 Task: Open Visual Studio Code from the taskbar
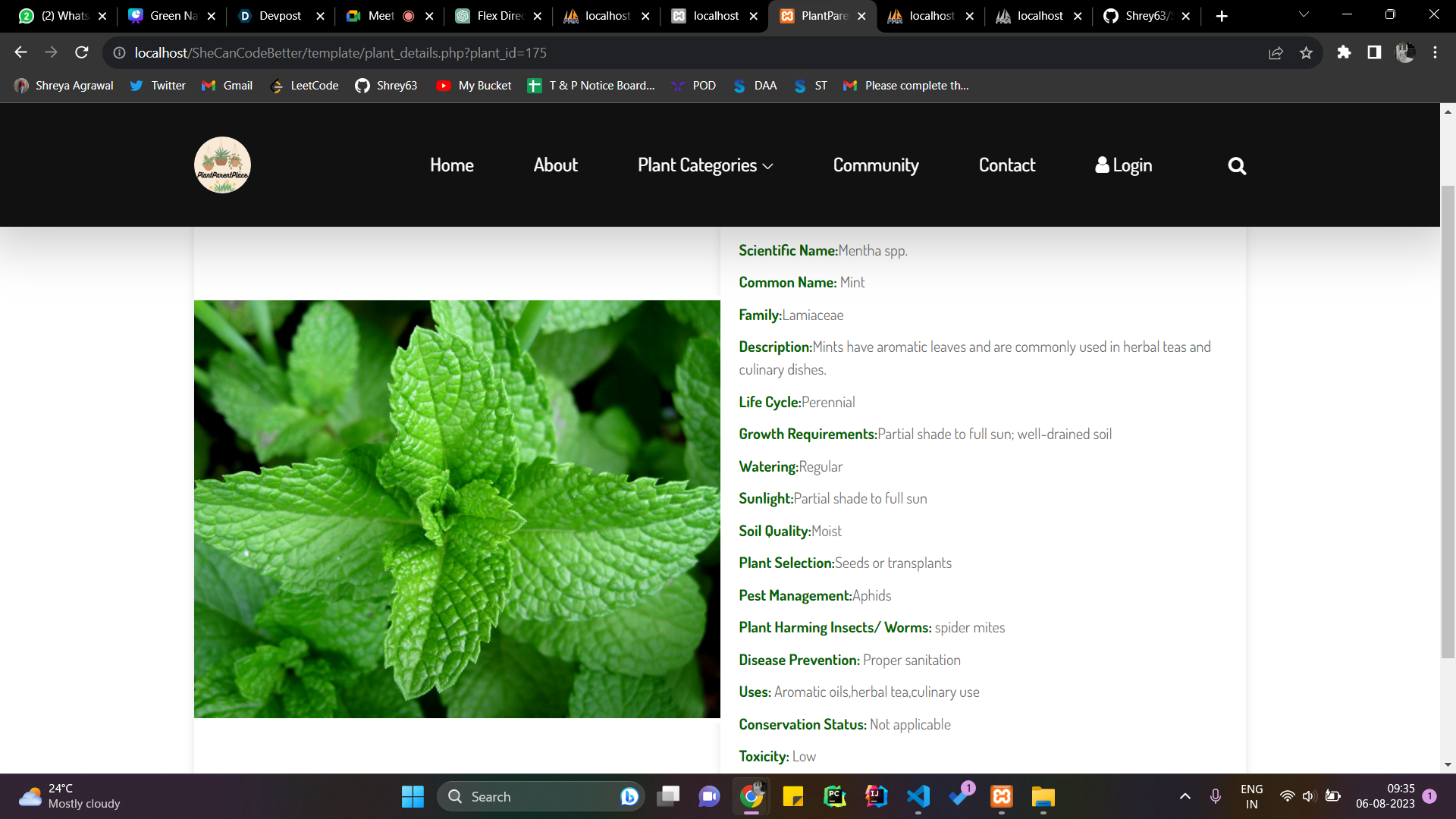click(918, 796)
